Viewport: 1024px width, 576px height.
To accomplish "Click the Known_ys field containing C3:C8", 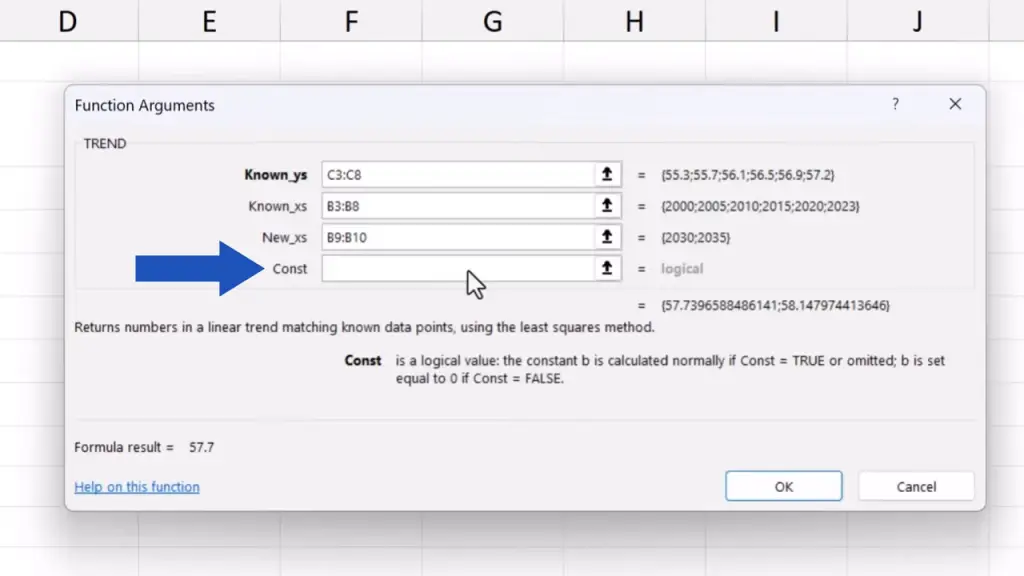I will click(458, 174).
